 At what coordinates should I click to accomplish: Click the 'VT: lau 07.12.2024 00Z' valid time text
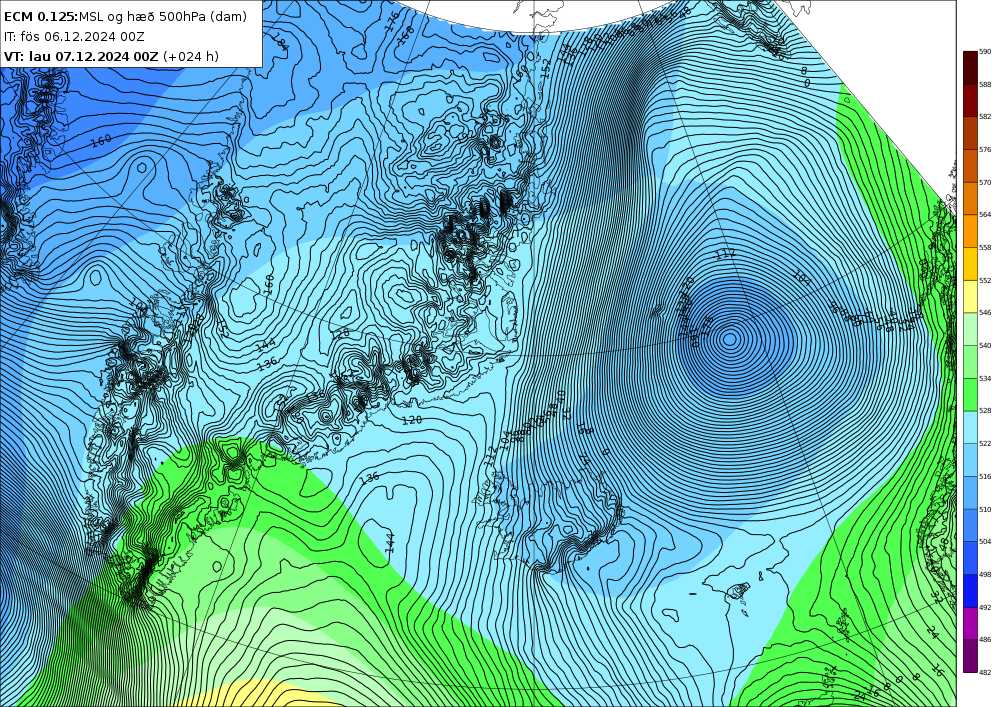(81, 56)
